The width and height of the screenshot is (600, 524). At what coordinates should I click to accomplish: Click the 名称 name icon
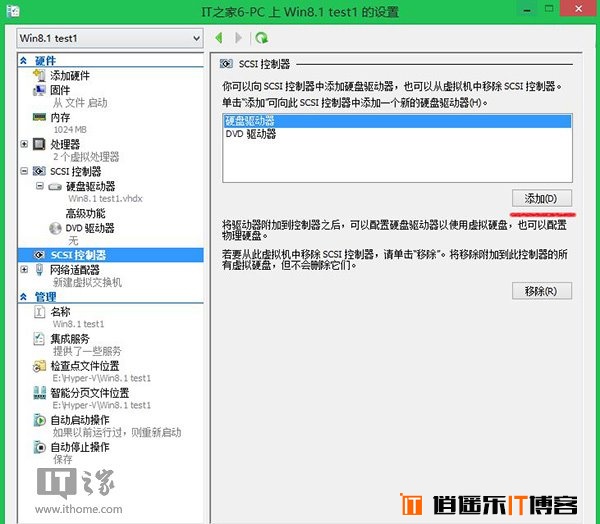[x=39, y=312]
